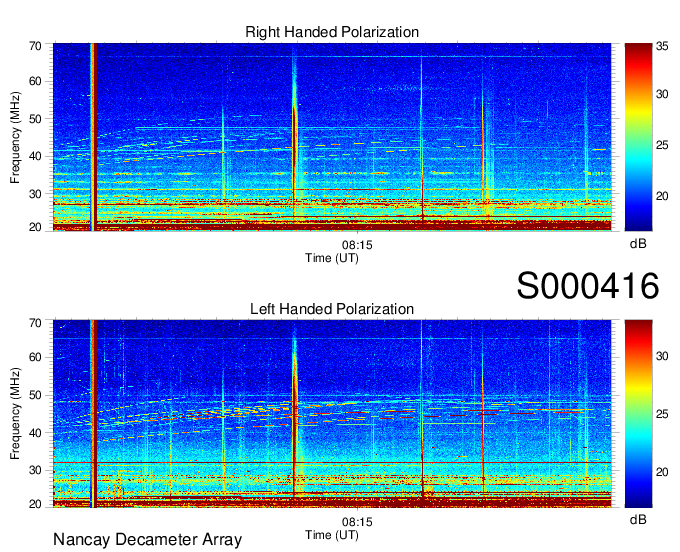Click the dB label under top color bar
Image resolution: width=680 pixels, height=552 pixels.
pyautogui.click(x=638, y=244)
